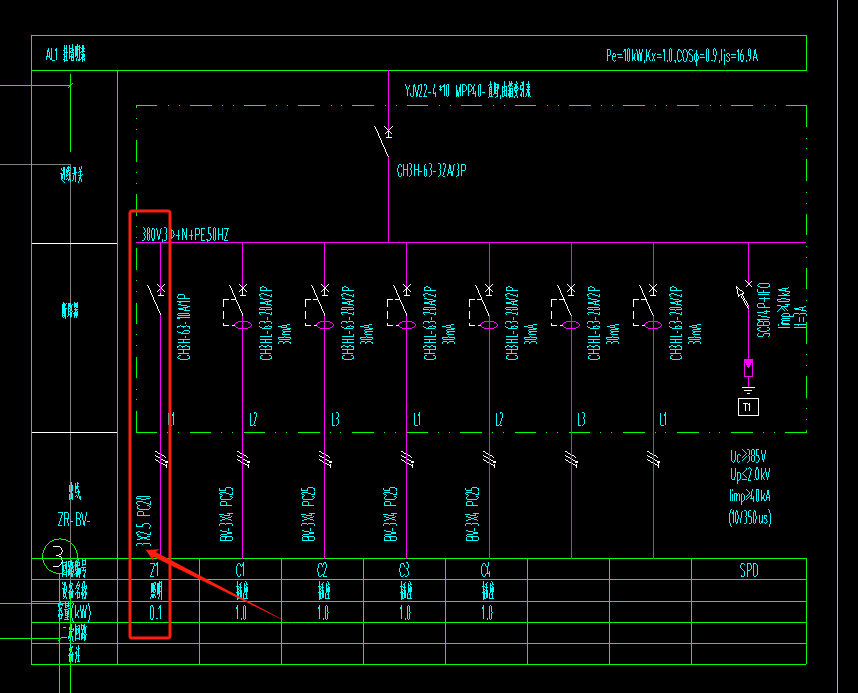The width and height of the screenshot is (858, 693).
Task: Click the 容量(kW) row header
Action: coord(74,612)
